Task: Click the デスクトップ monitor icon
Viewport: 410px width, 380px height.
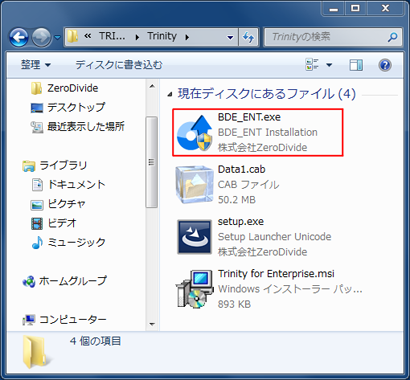Action: 37,108
